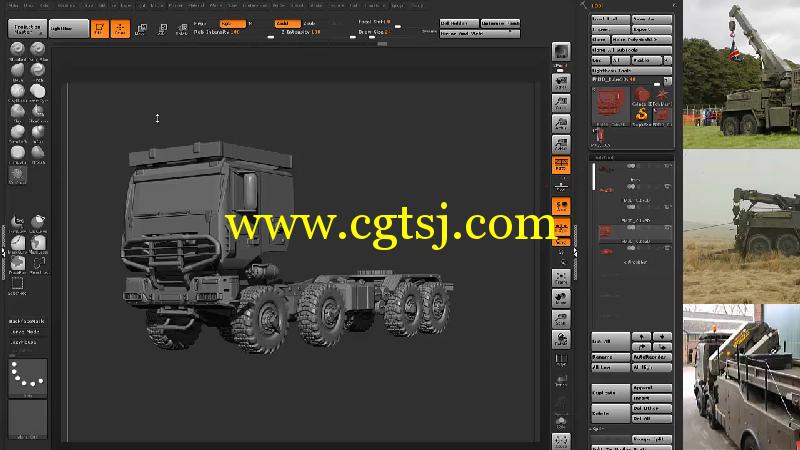Toggle the orange Zadd button
This screenshot has height=450, width=800.
287,23
